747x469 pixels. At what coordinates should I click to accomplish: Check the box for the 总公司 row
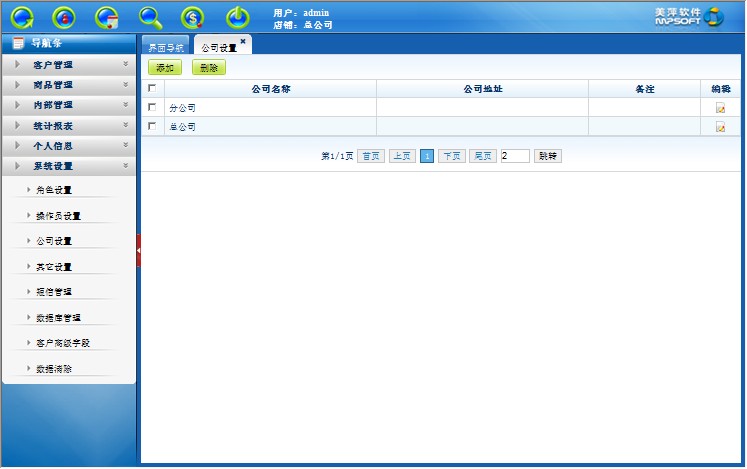coord(152,127)
